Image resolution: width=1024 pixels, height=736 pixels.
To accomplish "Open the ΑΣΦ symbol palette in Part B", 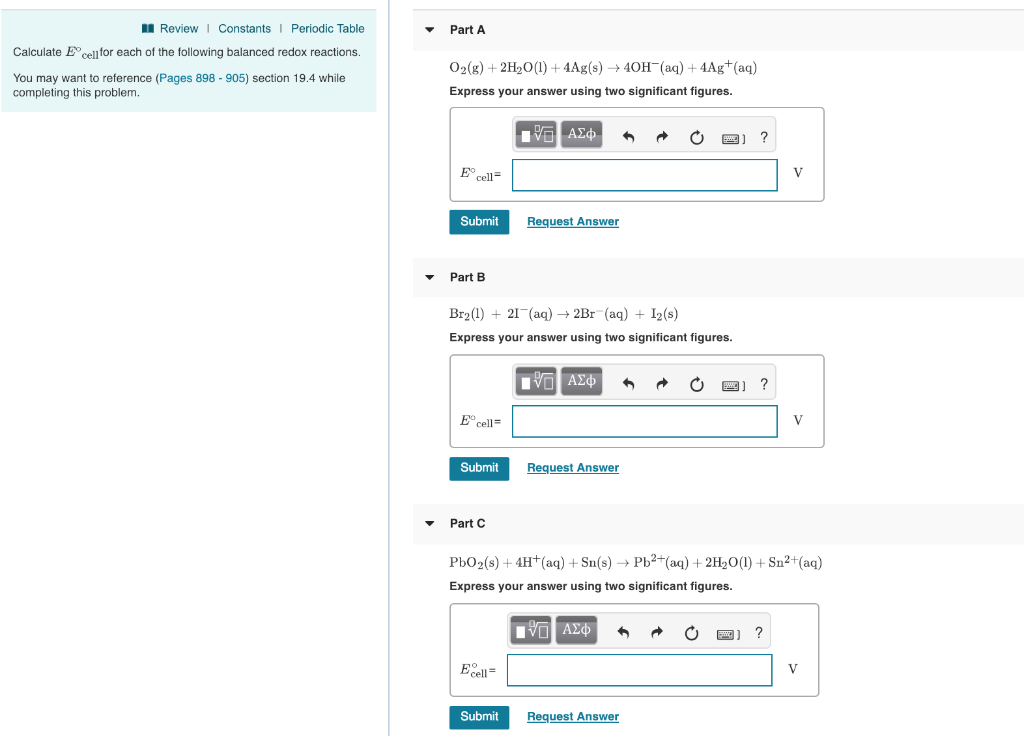I will pos(581,380).
